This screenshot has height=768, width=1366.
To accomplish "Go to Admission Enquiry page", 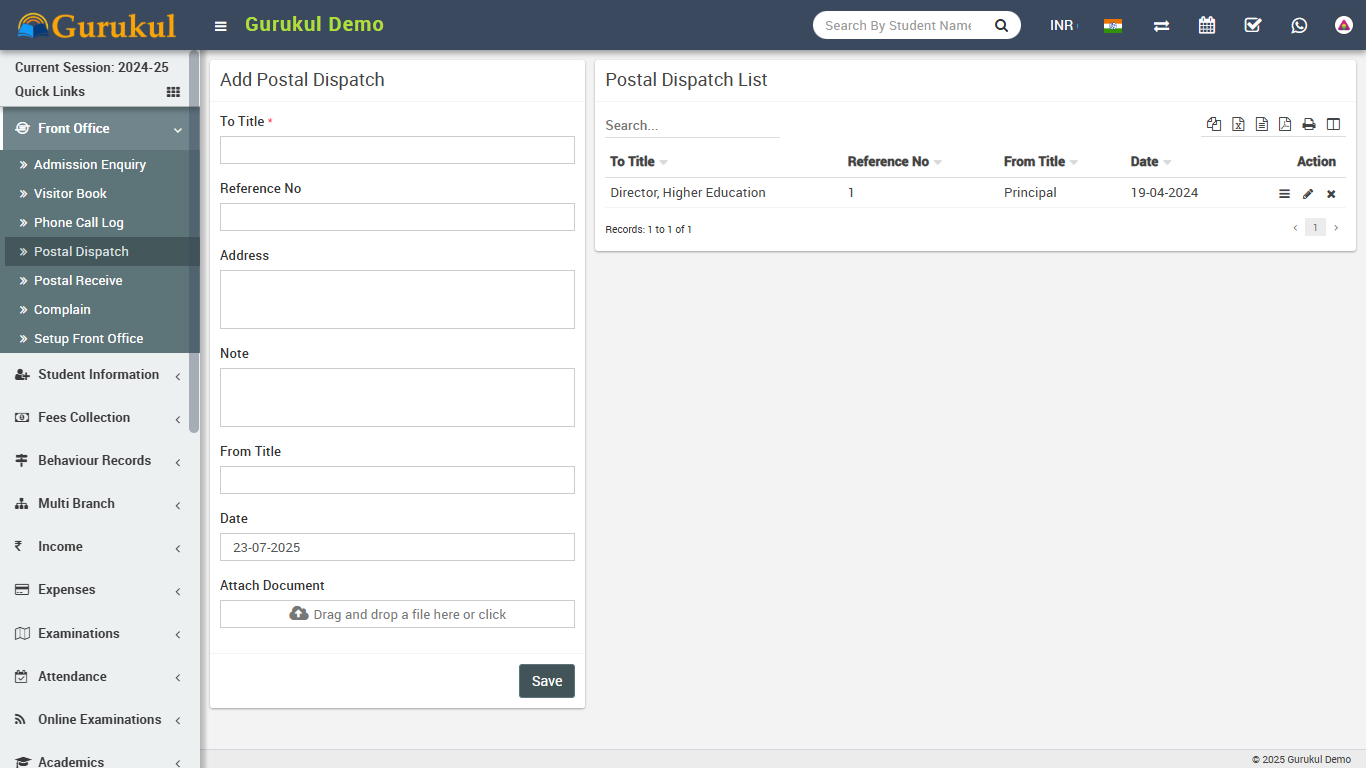I will [x=90, y=165].
